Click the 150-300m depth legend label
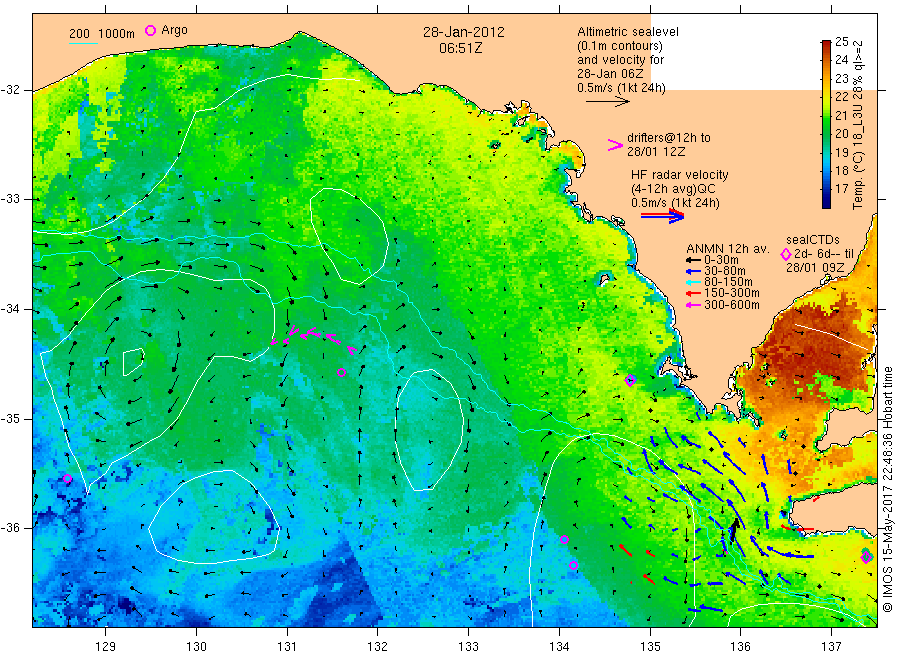 [732, 293]
